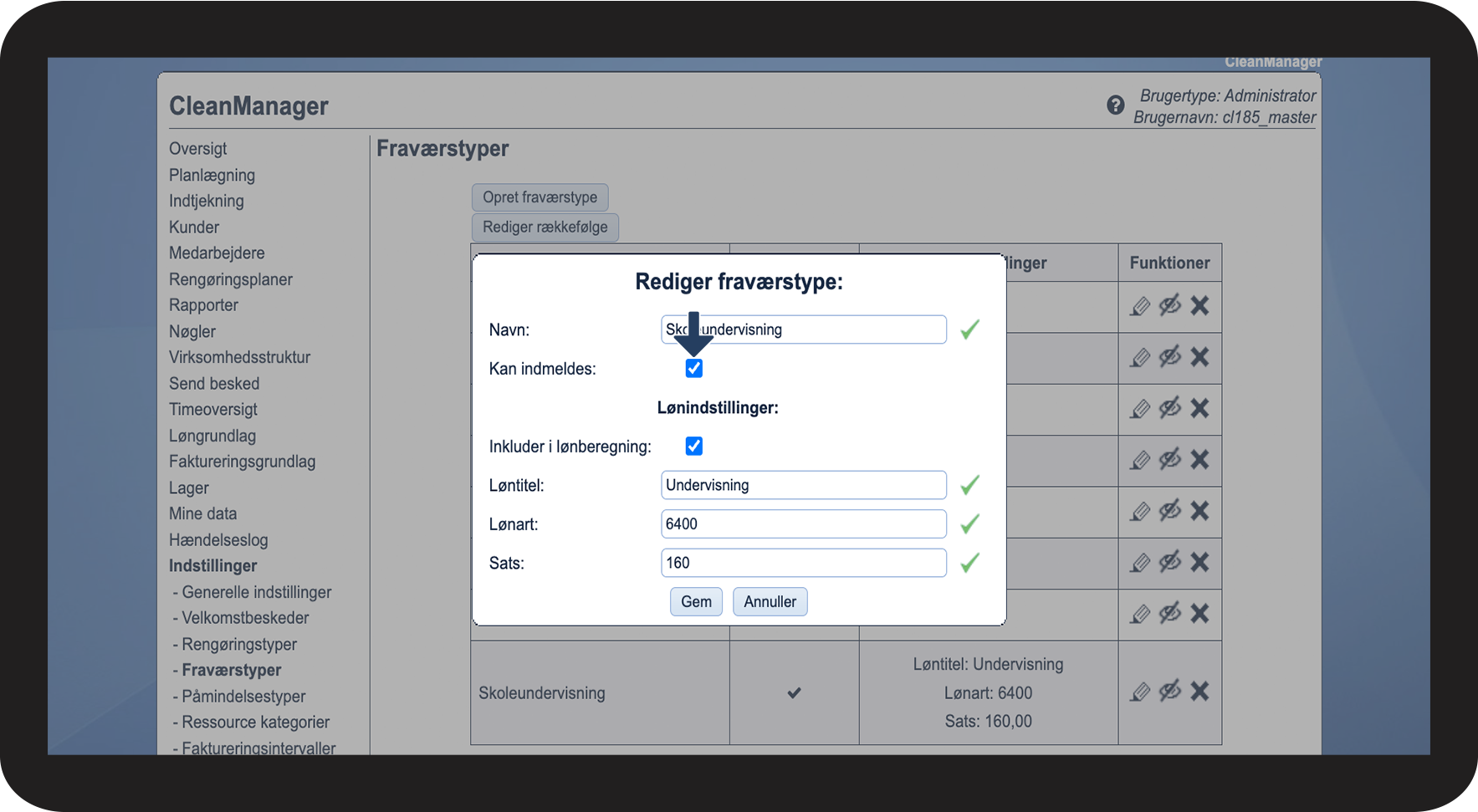Go to Medarbejdere in the sidebar
This screenshot has width=1478, height=812.
217,253
